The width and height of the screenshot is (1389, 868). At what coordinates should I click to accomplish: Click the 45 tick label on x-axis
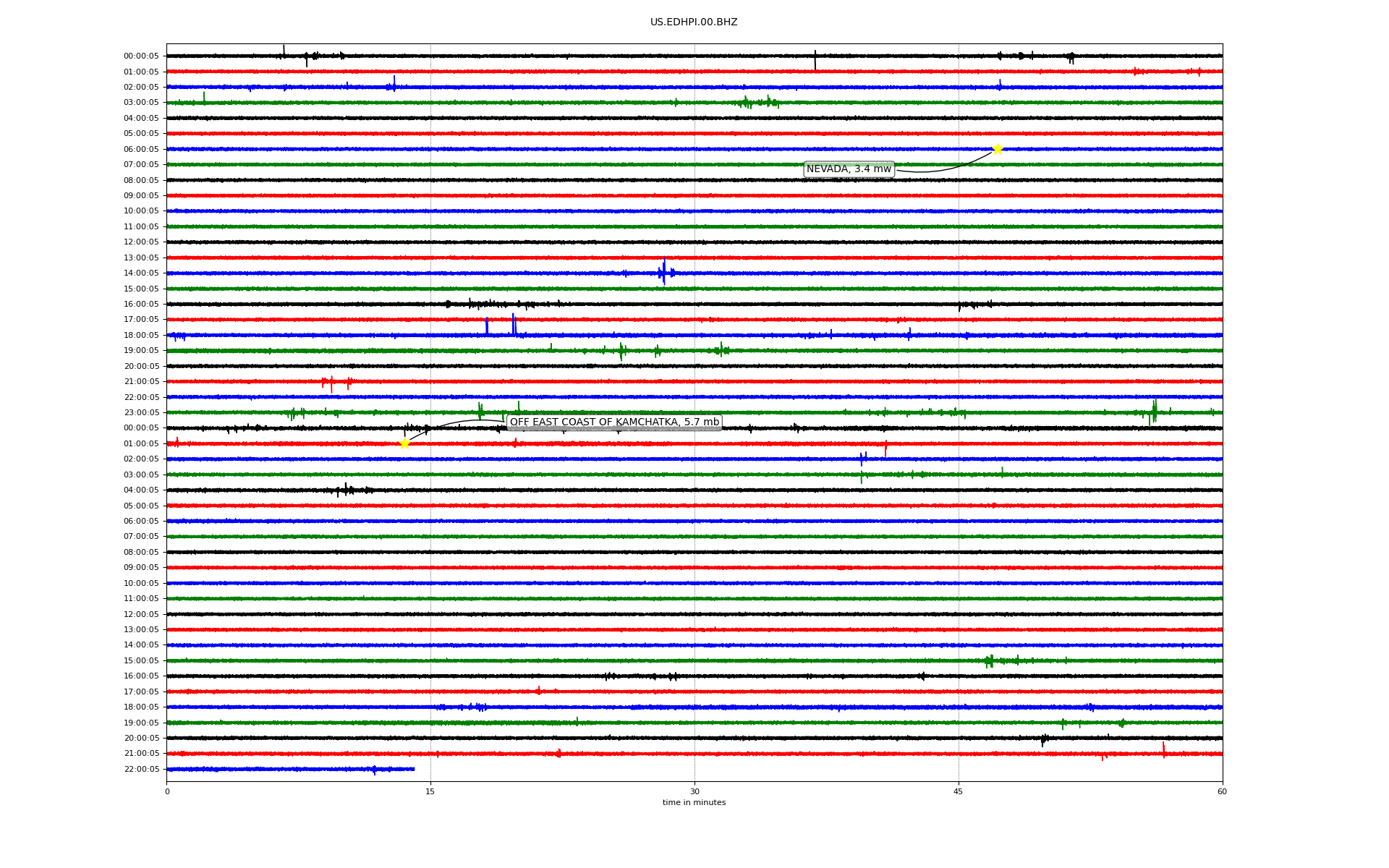[x=958, y=791]
